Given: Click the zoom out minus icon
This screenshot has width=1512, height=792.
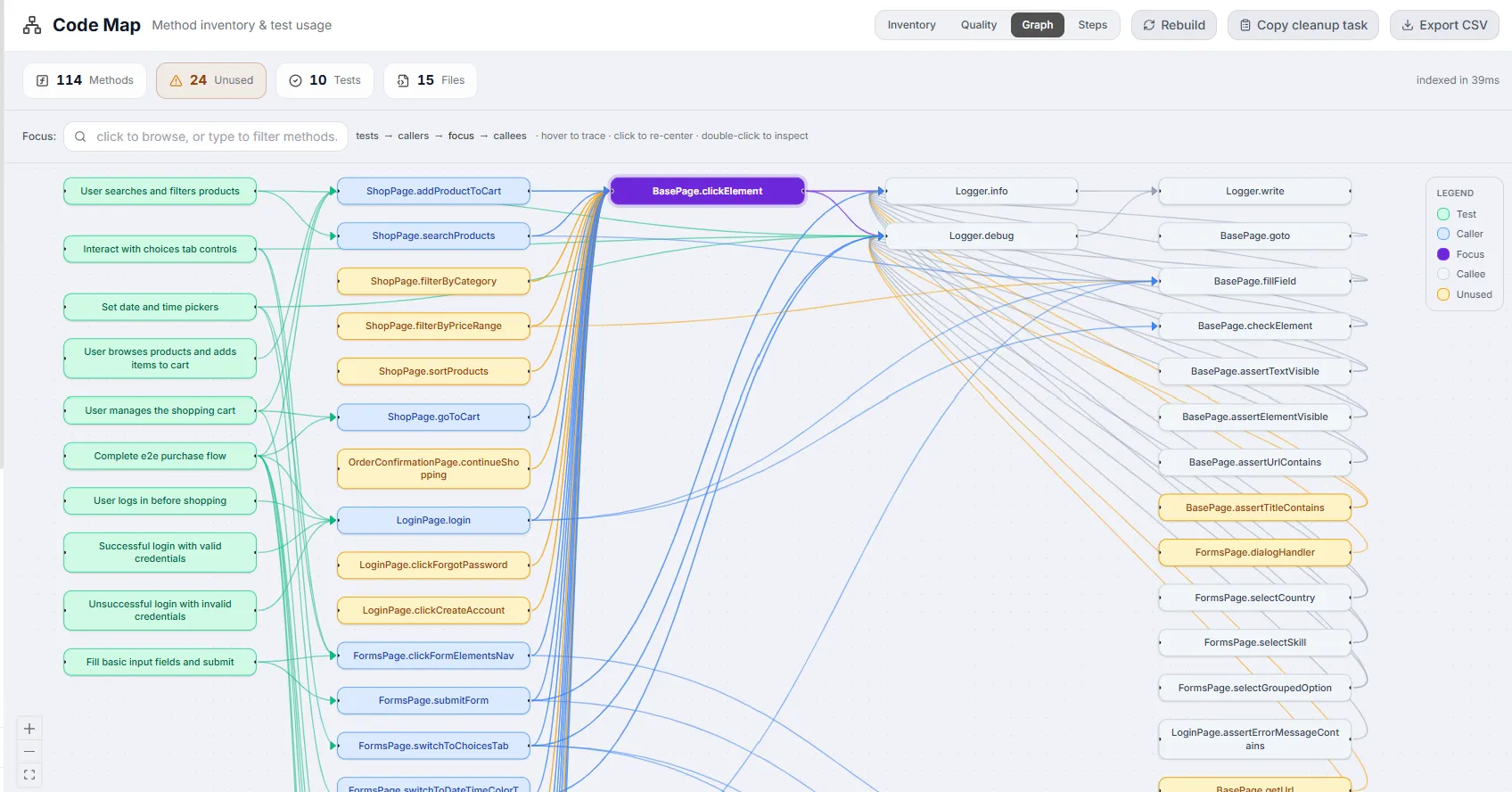Looking at the screenshot, I should pyautogui.click(x=29, y=752).
